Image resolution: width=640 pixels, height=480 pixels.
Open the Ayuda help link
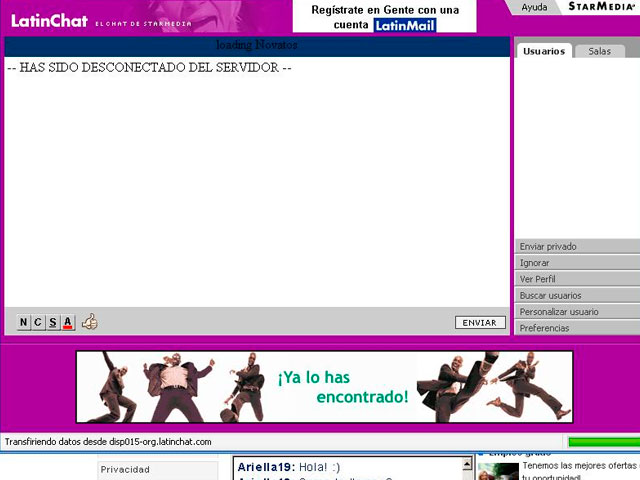pyautogui.click(x=534, y=7)
